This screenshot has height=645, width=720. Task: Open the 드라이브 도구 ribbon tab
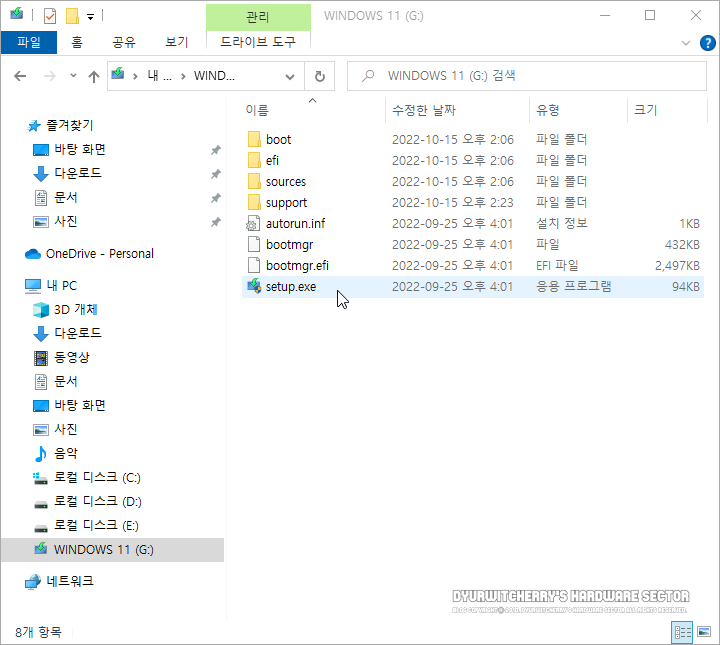point(258,42)
